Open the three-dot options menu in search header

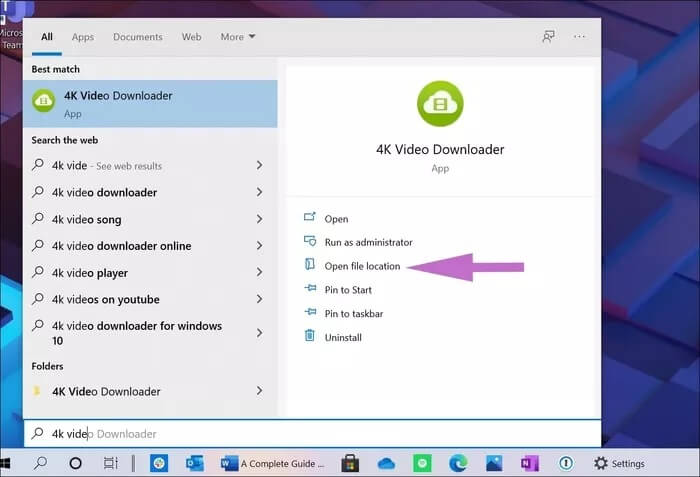[x=579, y=37]
